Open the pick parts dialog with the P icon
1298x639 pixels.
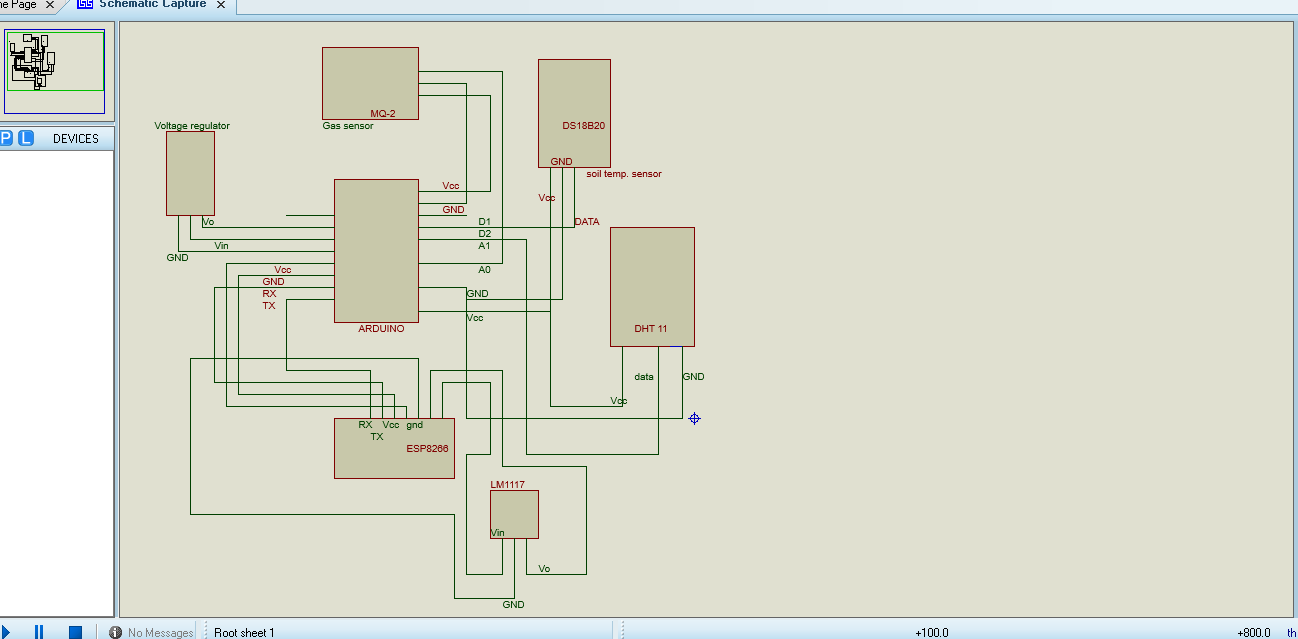coord(8,138)
